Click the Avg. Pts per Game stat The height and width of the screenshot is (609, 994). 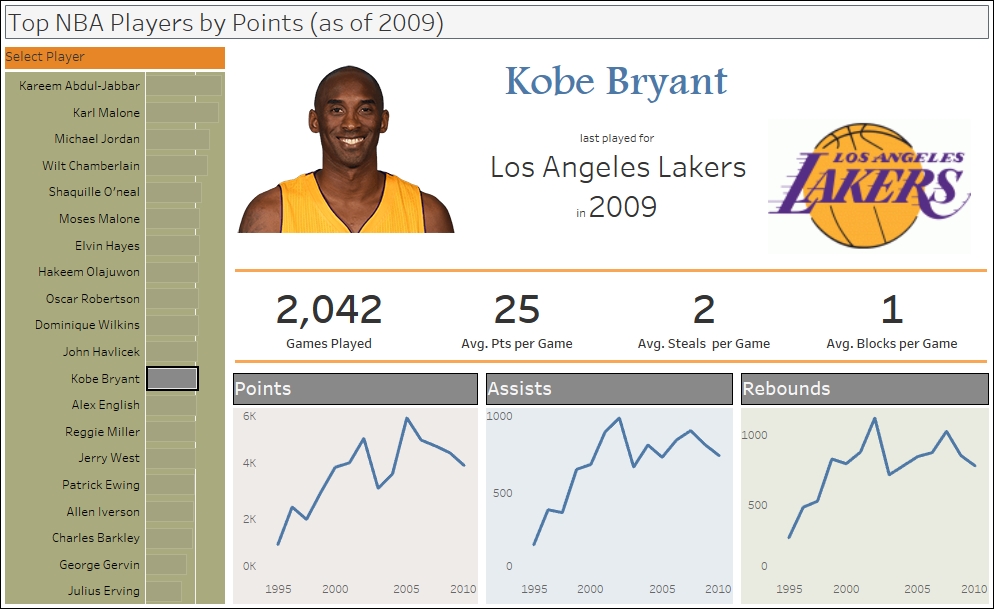tap(517, 320)
